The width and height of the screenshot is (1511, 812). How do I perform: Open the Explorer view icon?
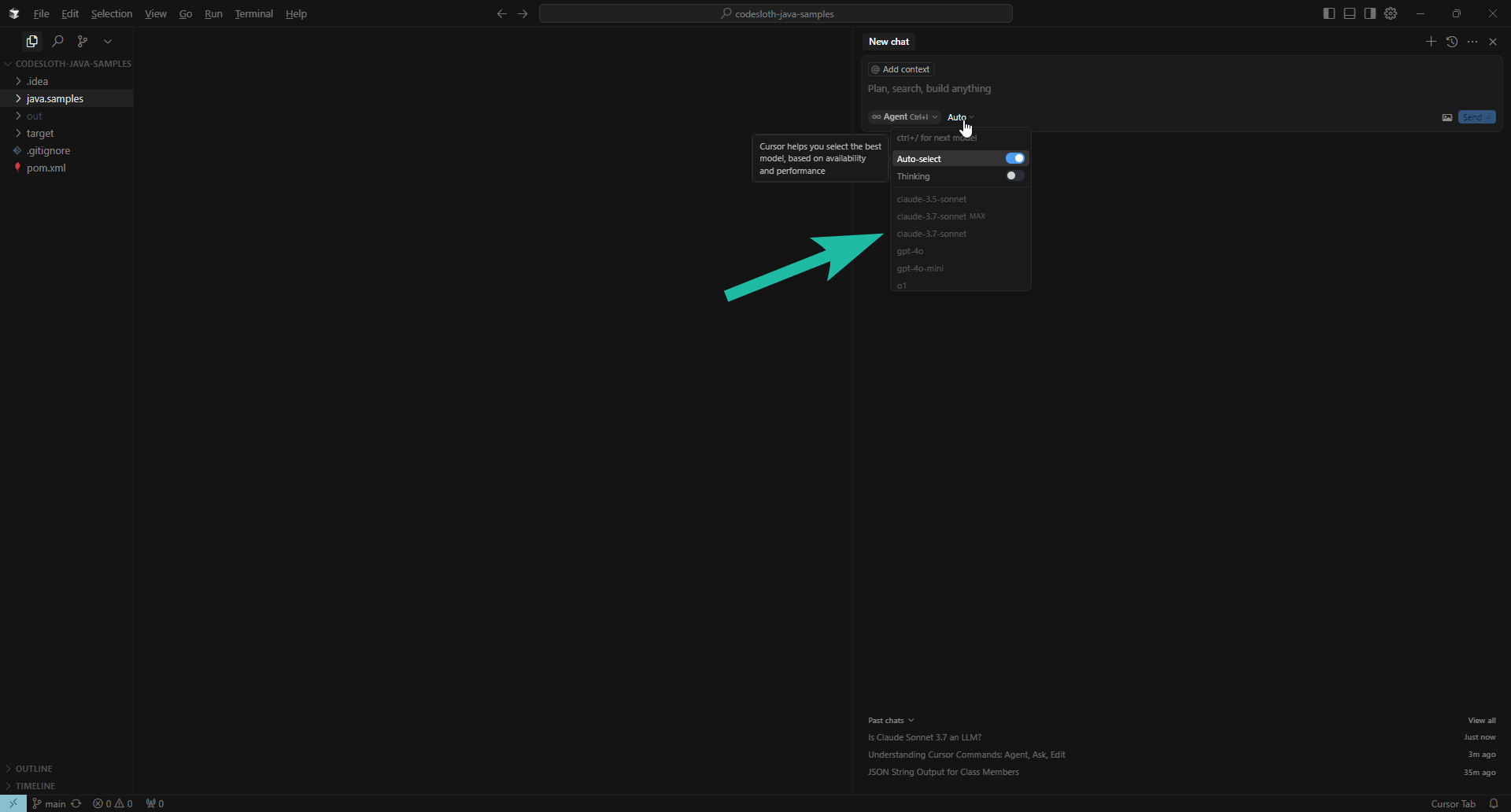[31, 41]
